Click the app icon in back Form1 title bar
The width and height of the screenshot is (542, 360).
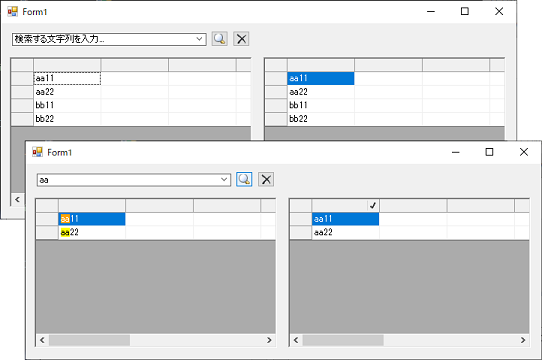click(x=12, y=11)
